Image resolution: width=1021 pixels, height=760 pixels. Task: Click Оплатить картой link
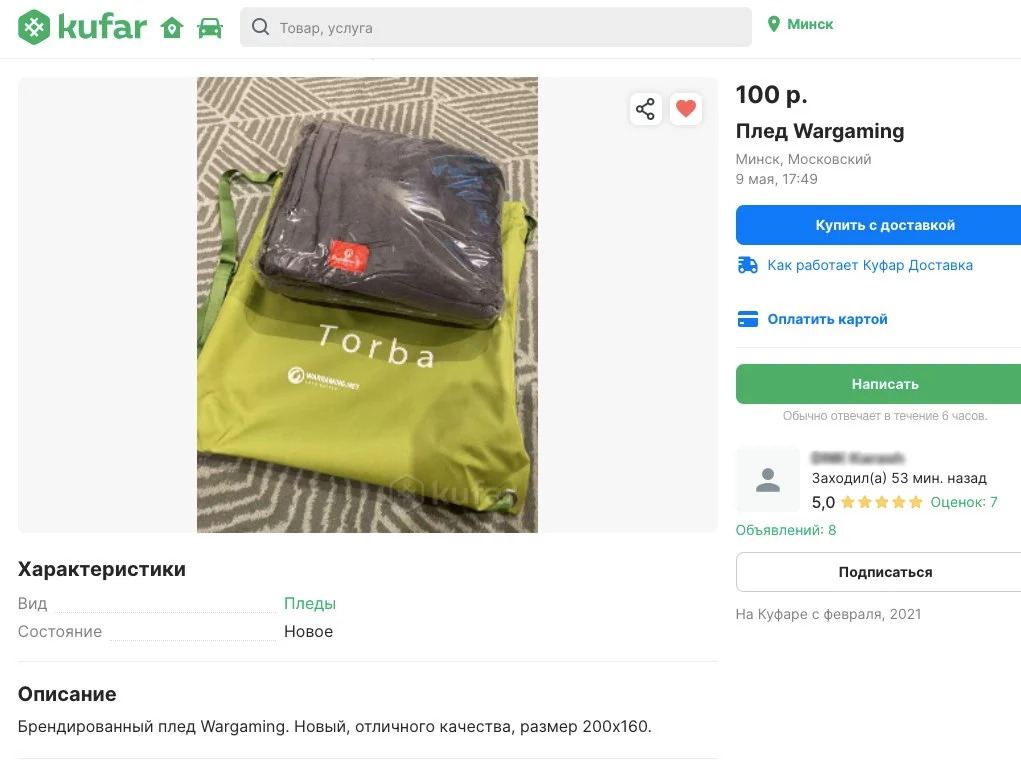pos(827,320)
